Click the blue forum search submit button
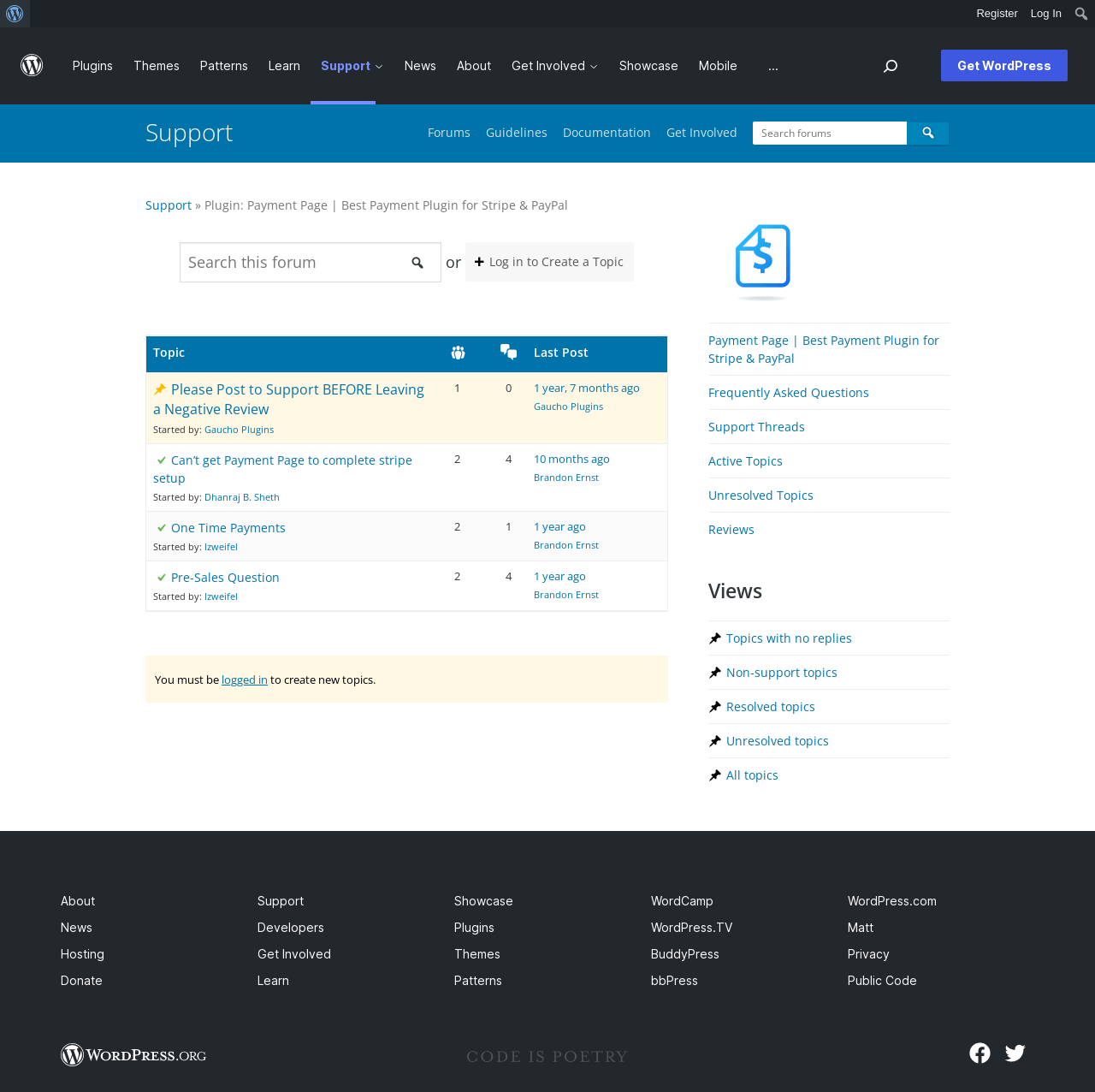This screenshot has height=1092, width=1095. 928,134
